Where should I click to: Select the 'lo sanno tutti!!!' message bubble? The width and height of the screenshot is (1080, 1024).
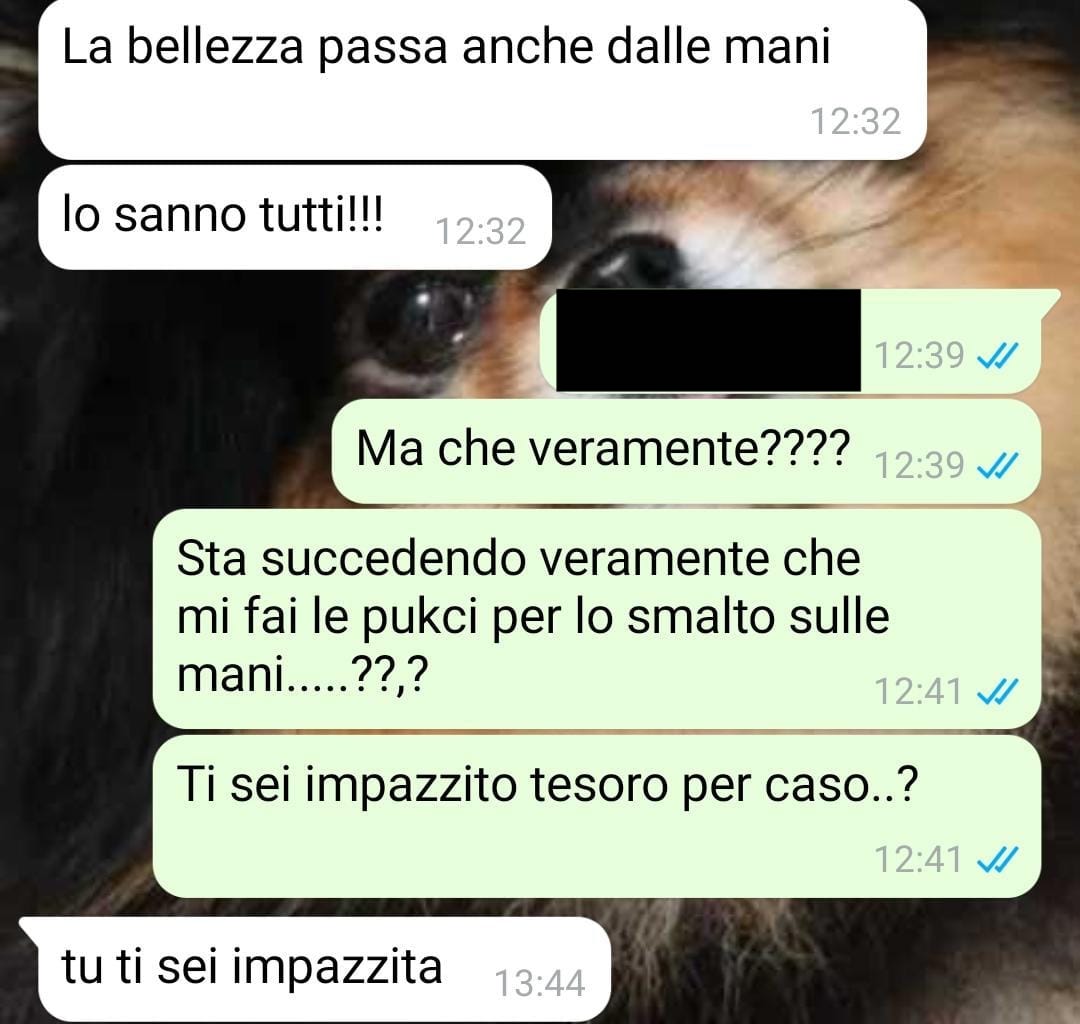coord(295,218)
